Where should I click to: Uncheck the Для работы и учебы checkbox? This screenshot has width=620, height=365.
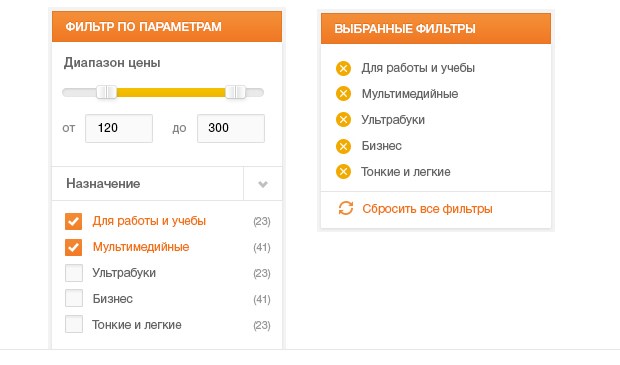click(x=74, y=221)
